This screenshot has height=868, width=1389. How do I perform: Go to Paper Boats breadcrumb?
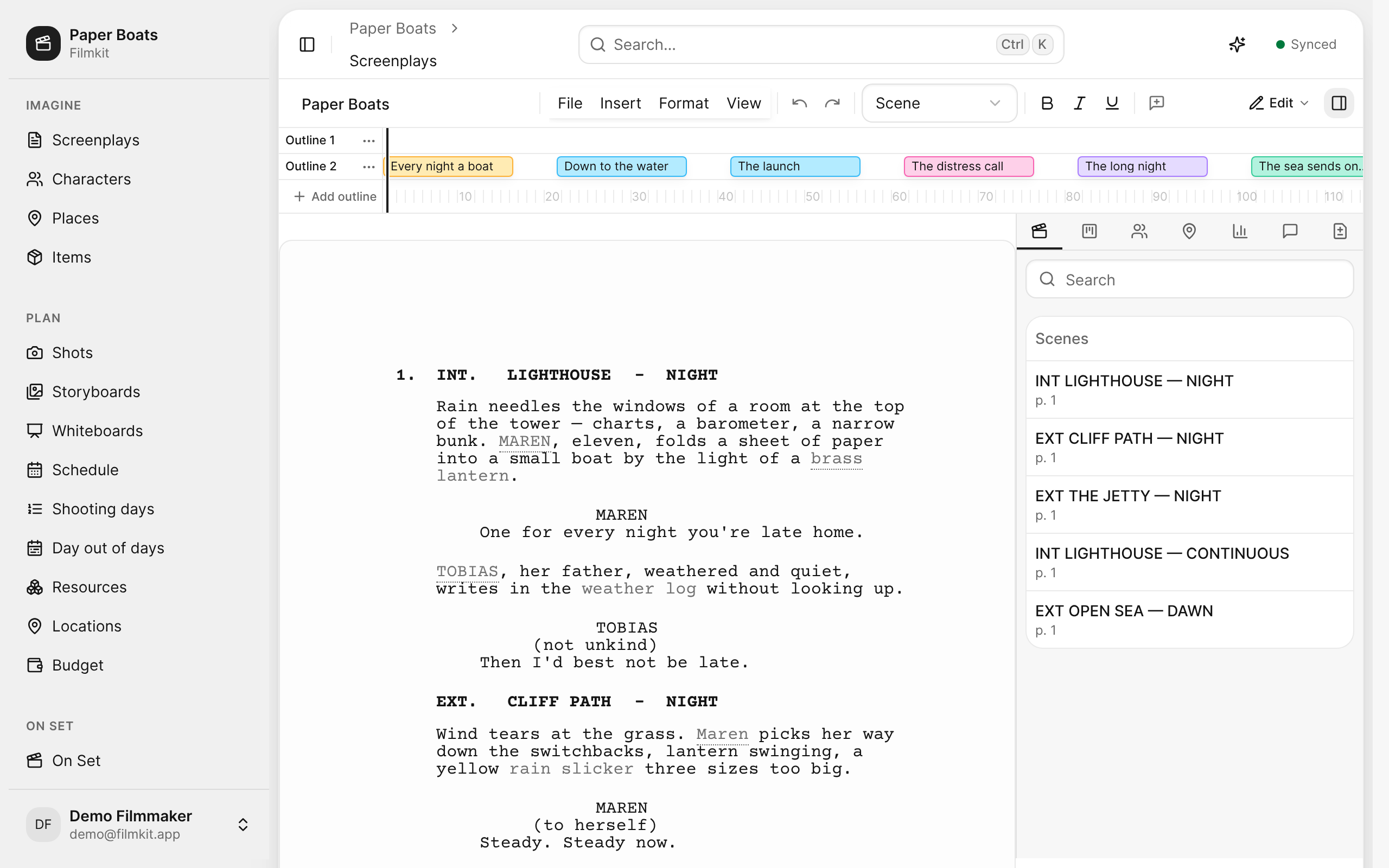coord(393,28)
